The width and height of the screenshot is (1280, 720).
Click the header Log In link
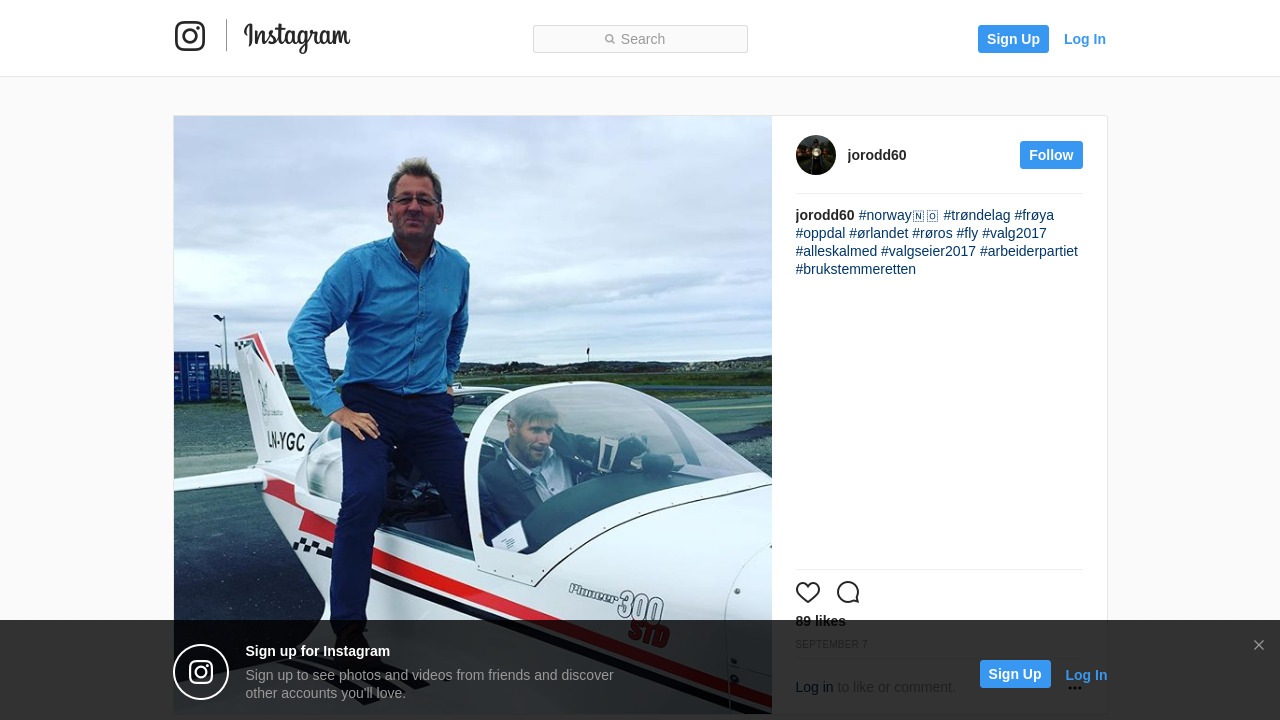click(x=1085, y=39)
